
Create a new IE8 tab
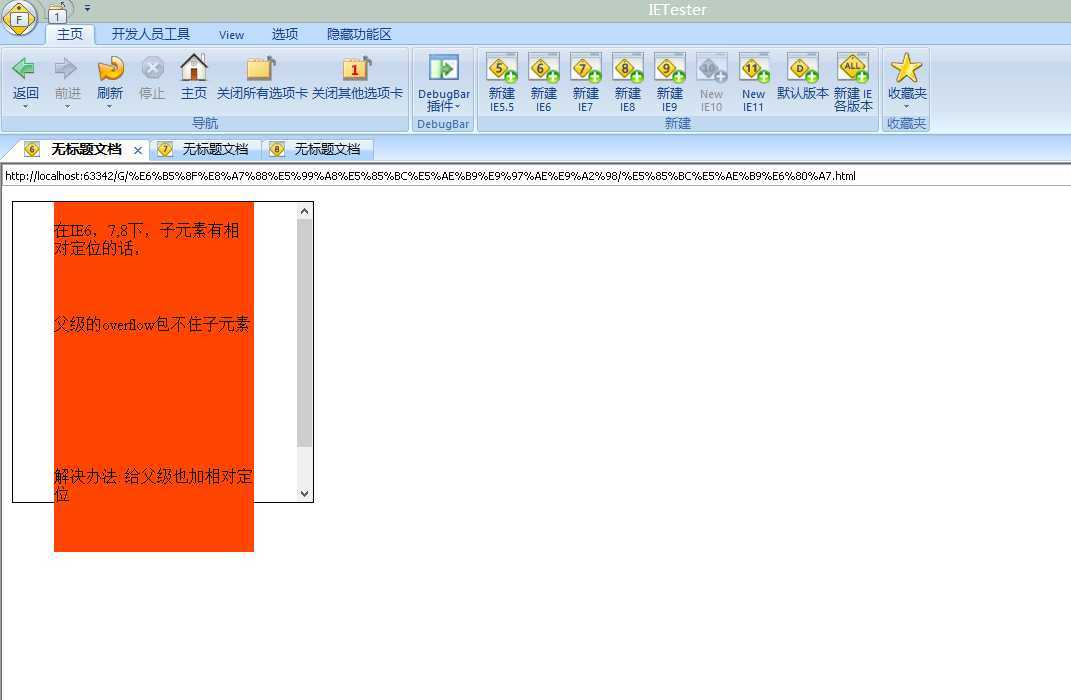coord(628,68)
